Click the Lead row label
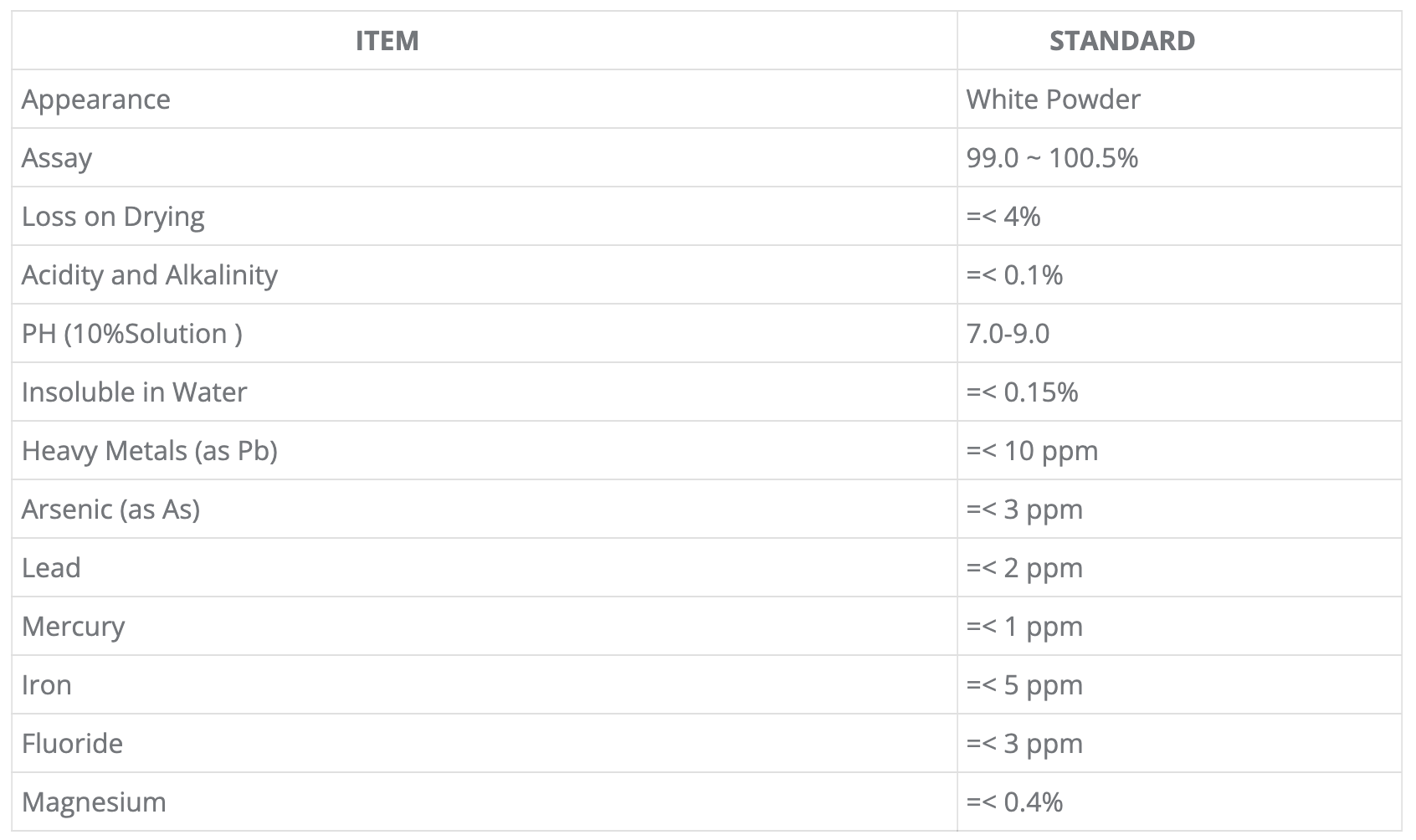1416x840 pixels. [x=51, y=568]
